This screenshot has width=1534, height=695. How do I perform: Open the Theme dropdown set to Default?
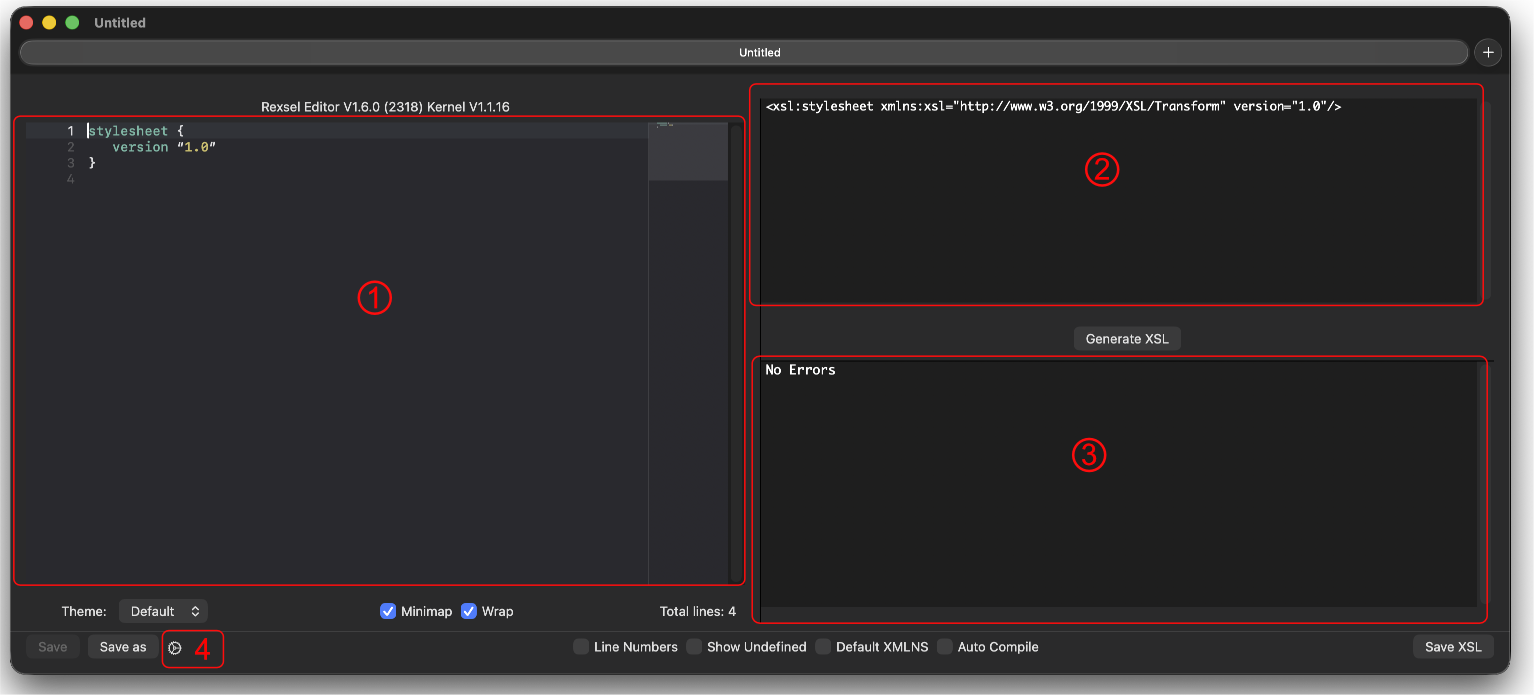coord(164,611)
